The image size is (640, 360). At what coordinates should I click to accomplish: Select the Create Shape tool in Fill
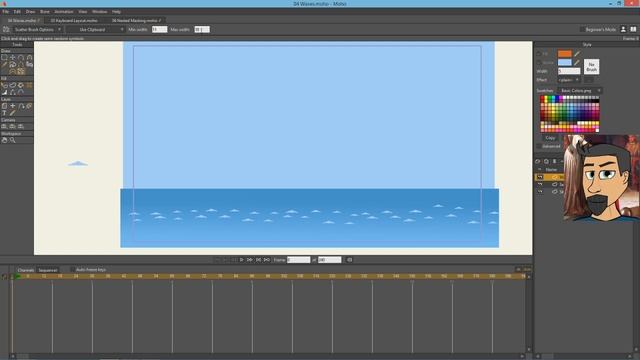point(13,85)
